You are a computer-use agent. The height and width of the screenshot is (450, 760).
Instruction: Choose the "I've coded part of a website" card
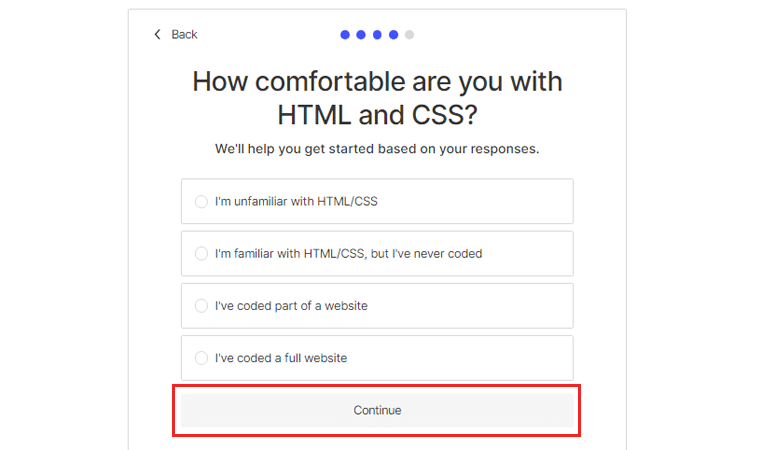tap(377, 306)
